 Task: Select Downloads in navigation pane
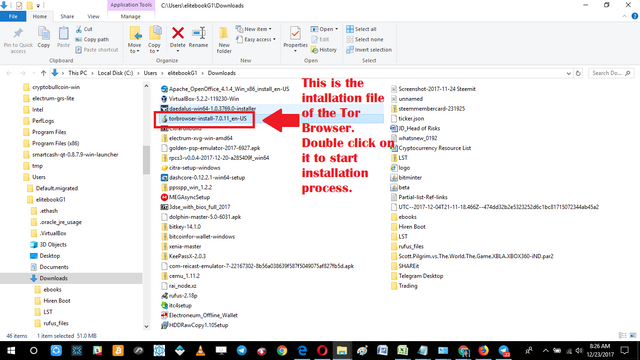click(x=53, y=278)
